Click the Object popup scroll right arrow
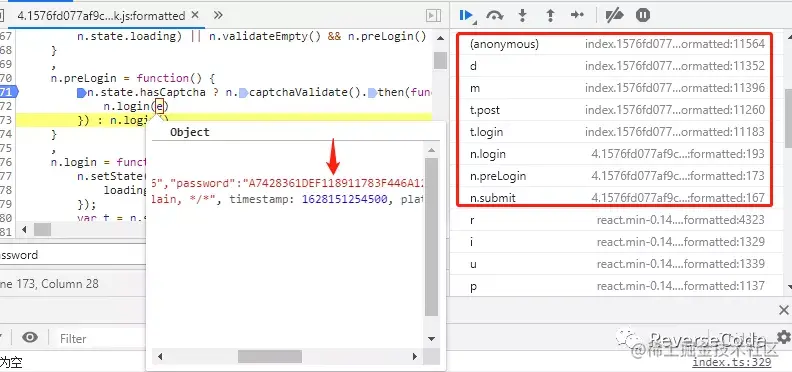 pyautogui.click(x=415, y=356)
